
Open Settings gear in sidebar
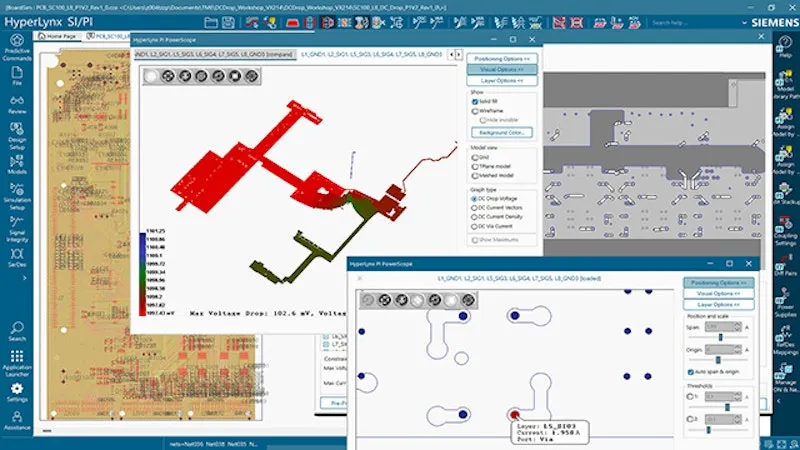(17, 392)
